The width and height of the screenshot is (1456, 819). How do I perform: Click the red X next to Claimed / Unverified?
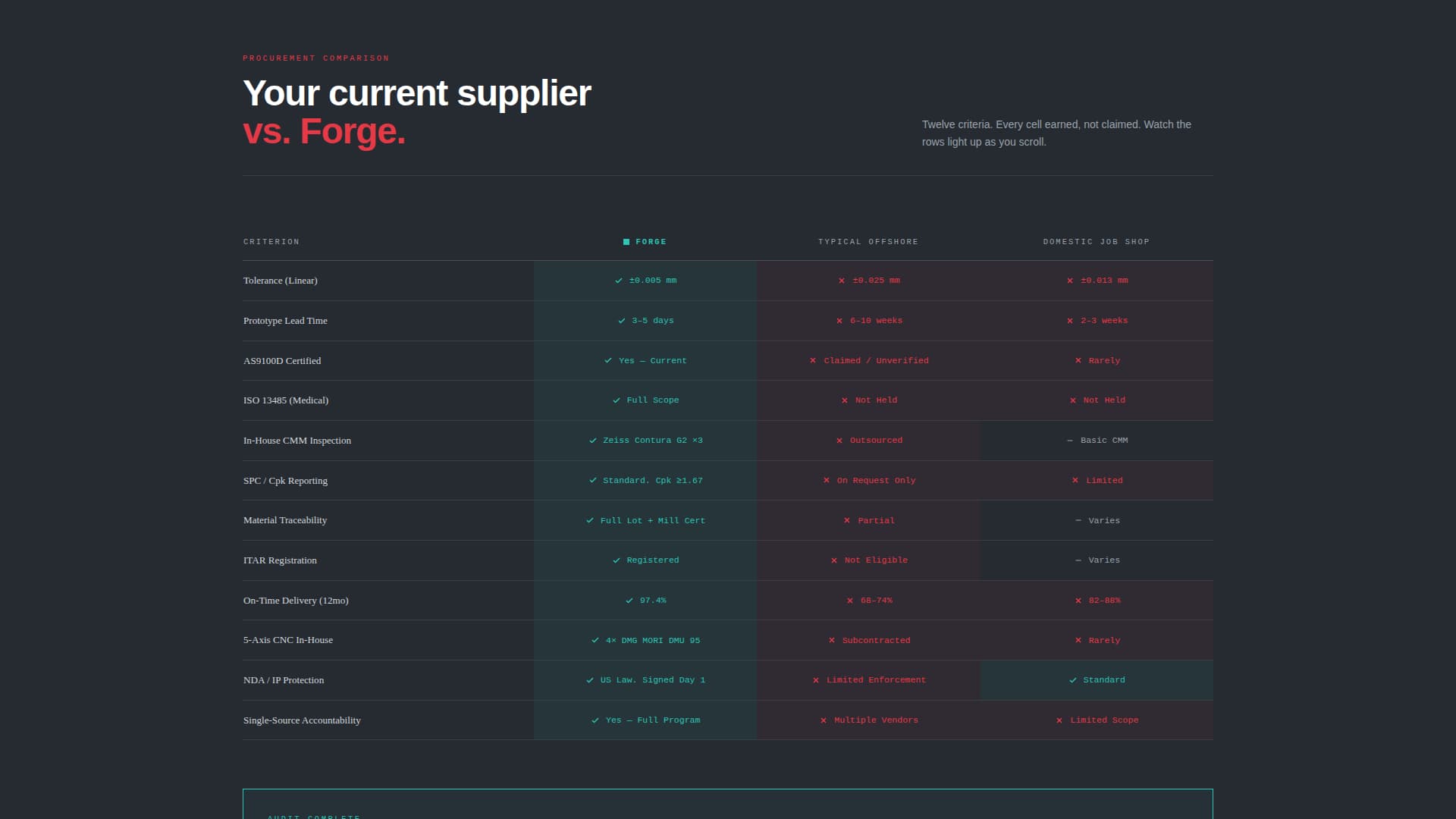[811, 360]
